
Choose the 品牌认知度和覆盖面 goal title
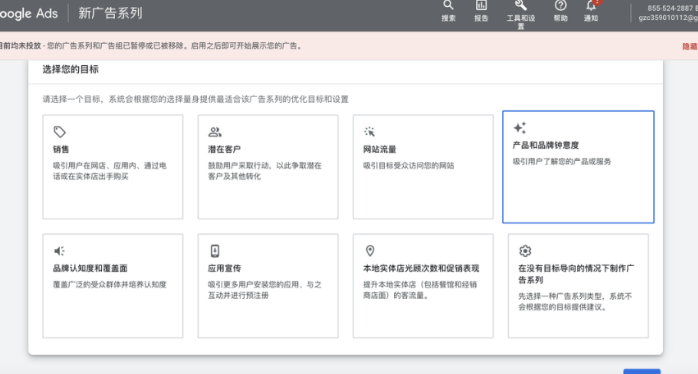(x=90, y=268)
